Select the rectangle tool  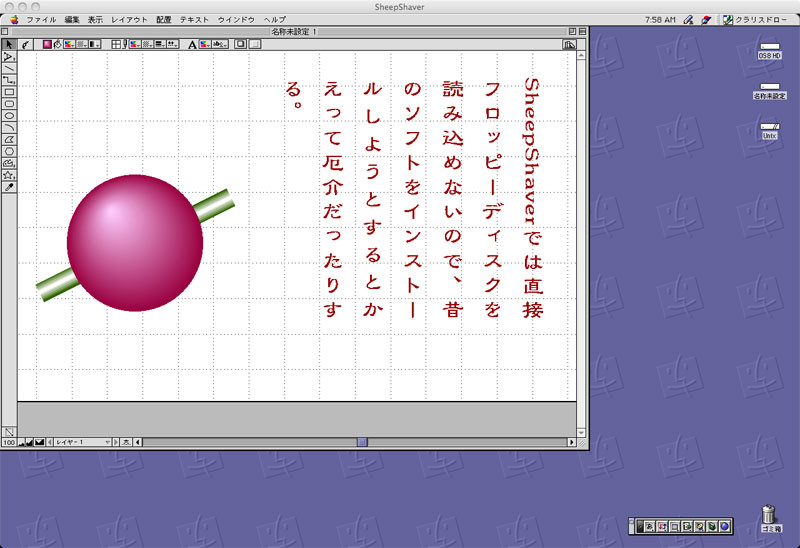9,92
